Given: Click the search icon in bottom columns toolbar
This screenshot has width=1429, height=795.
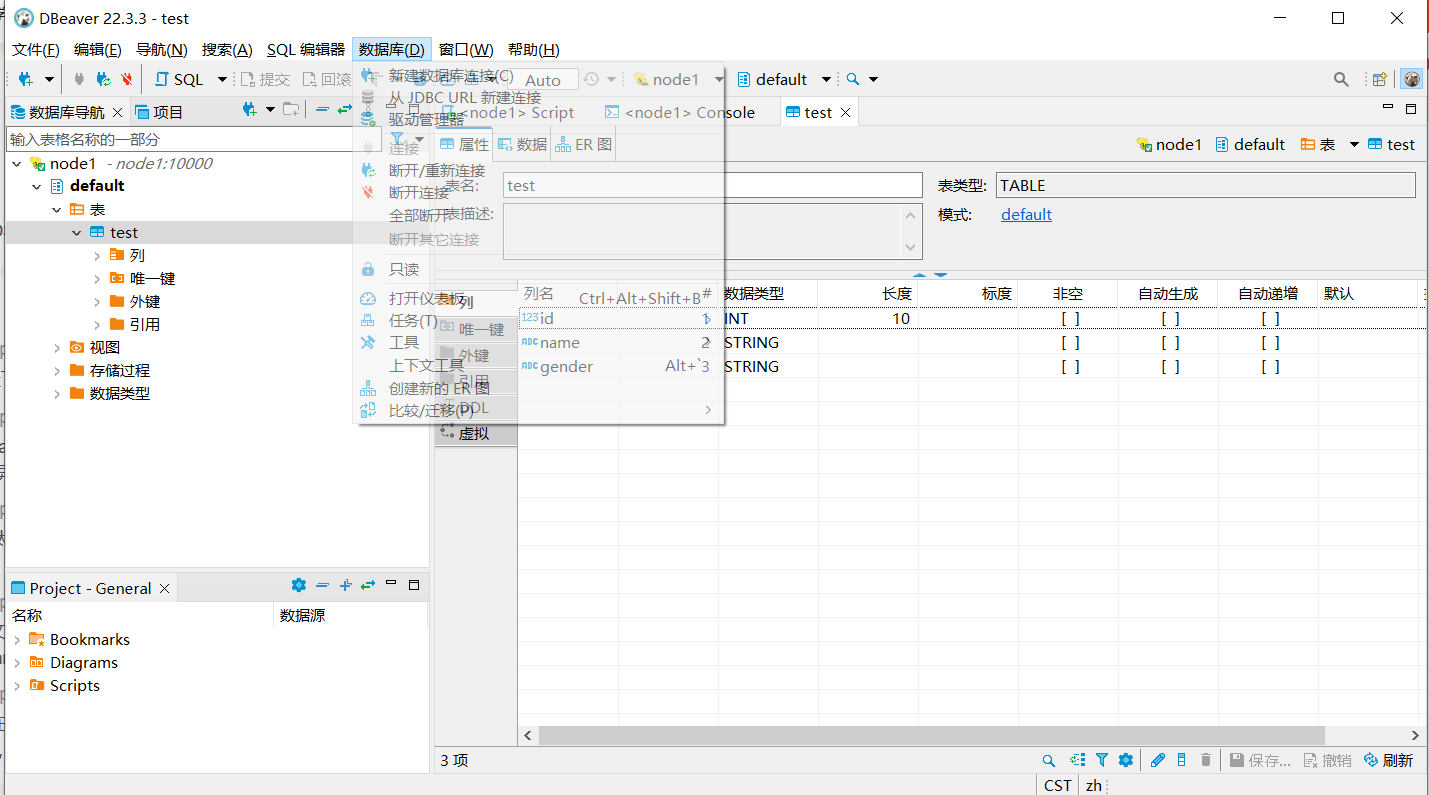Looking at the screenshot, I should pyautogui.click(x=1049, y=760).
